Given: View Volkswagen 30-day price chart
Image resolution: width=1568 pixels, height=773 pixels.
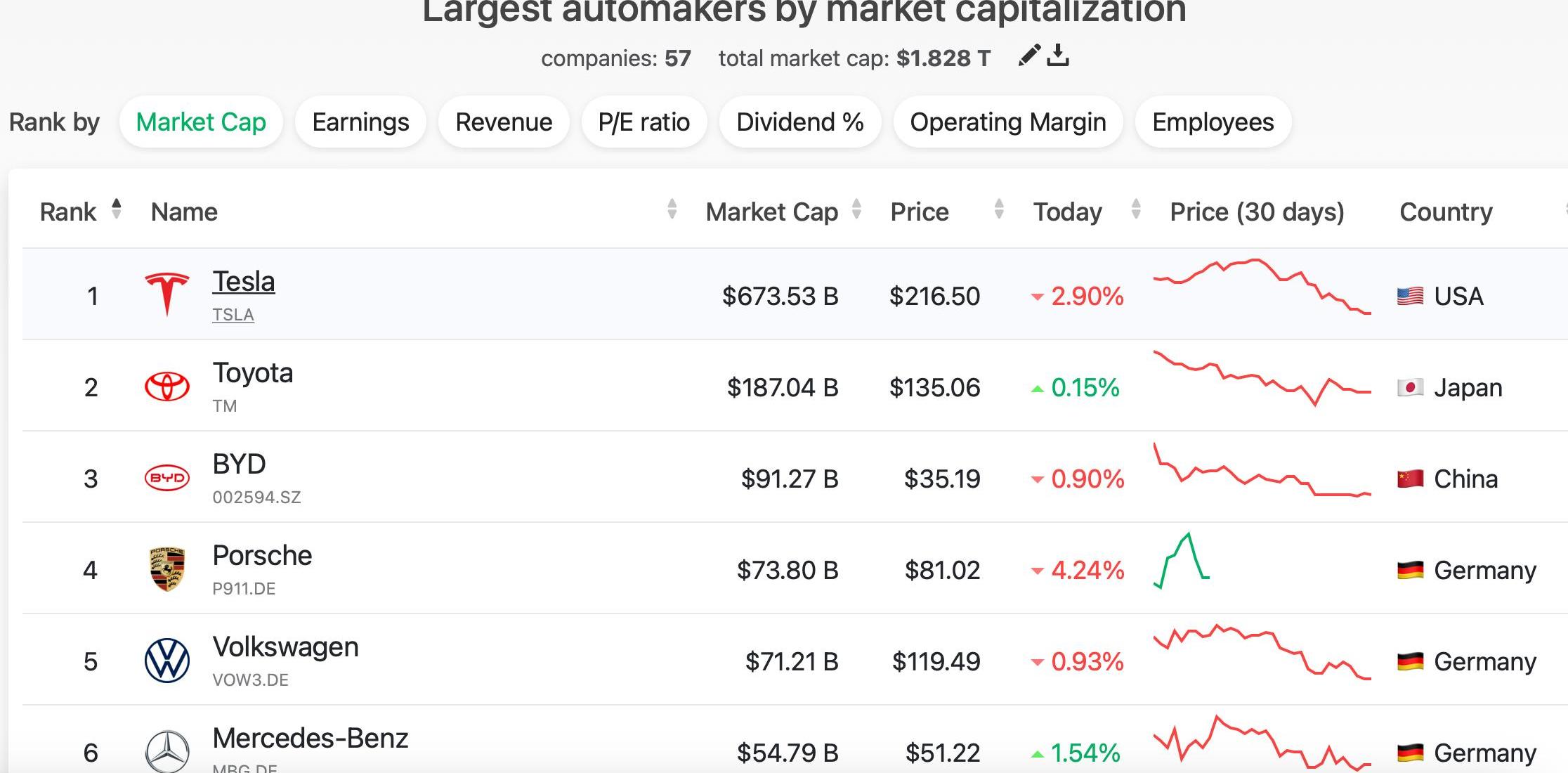Looking at the screenshot, I should point(1262,651).
